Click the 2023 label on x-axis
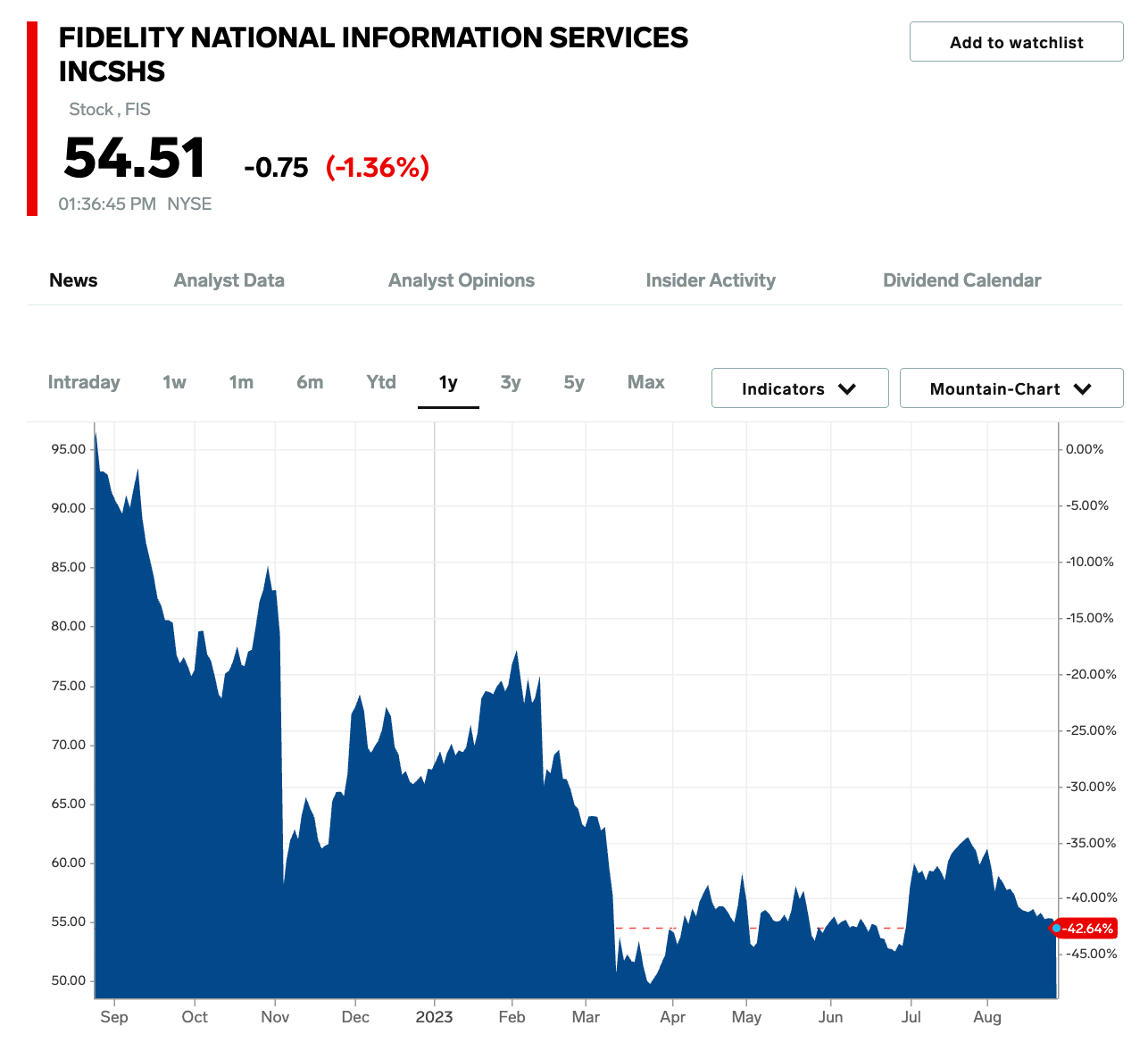1148x1059 pixels. pos(434,1017)
